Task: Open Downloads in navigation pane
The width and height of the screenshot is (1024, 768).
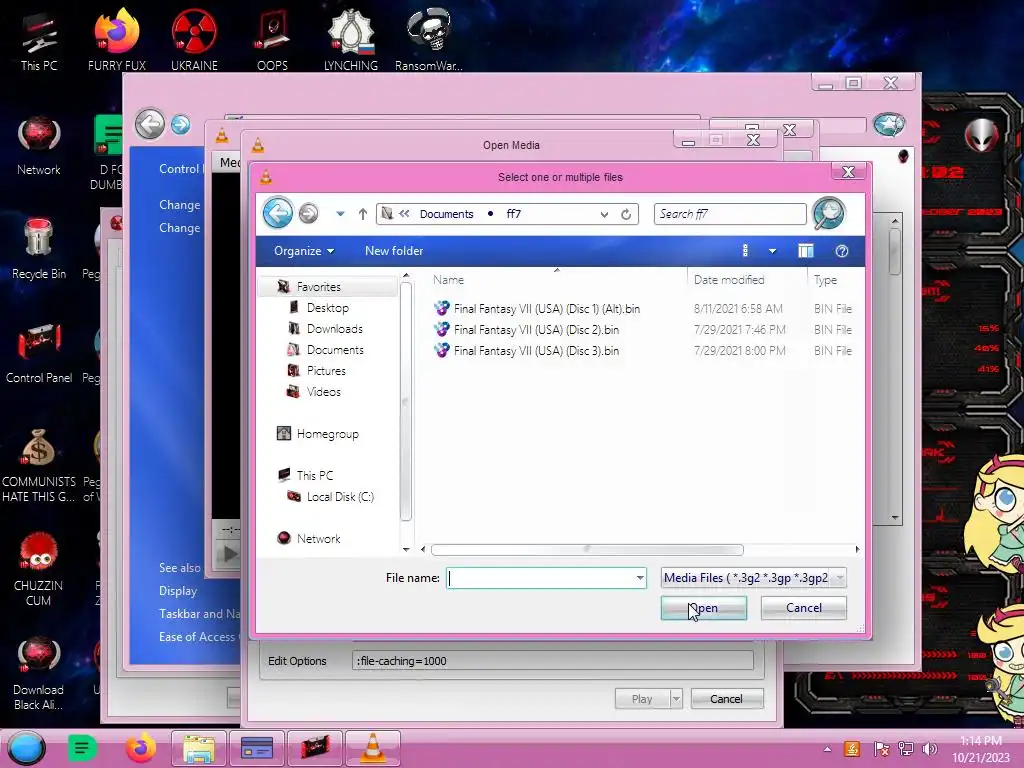Action: click(334, 328)
